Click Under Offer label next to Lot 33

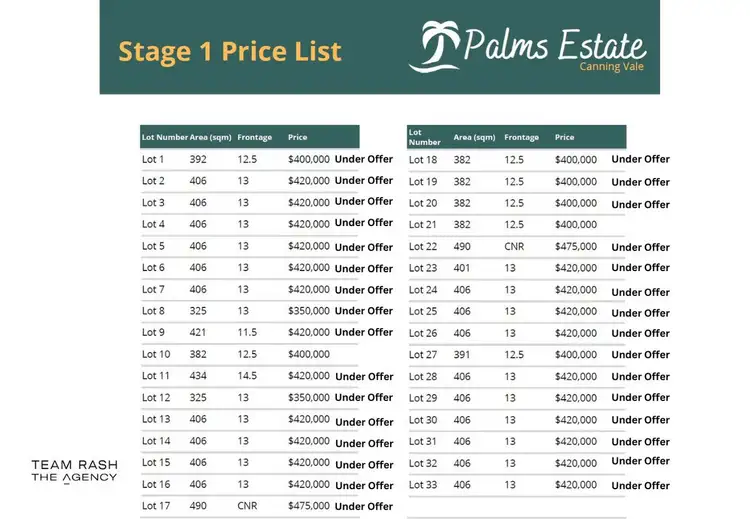641,485
